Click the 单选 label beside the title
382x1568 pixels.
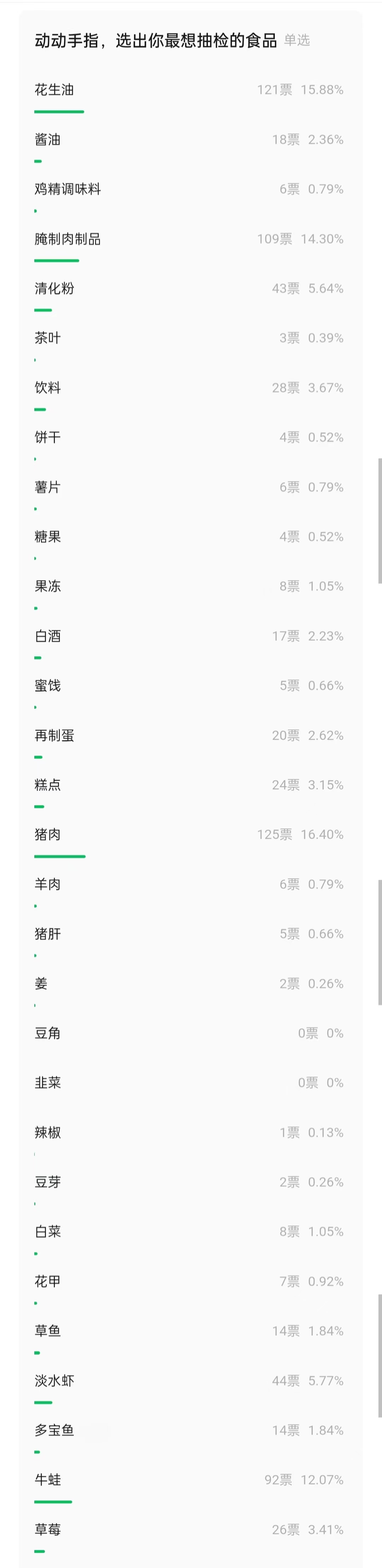tap(297, 41)
